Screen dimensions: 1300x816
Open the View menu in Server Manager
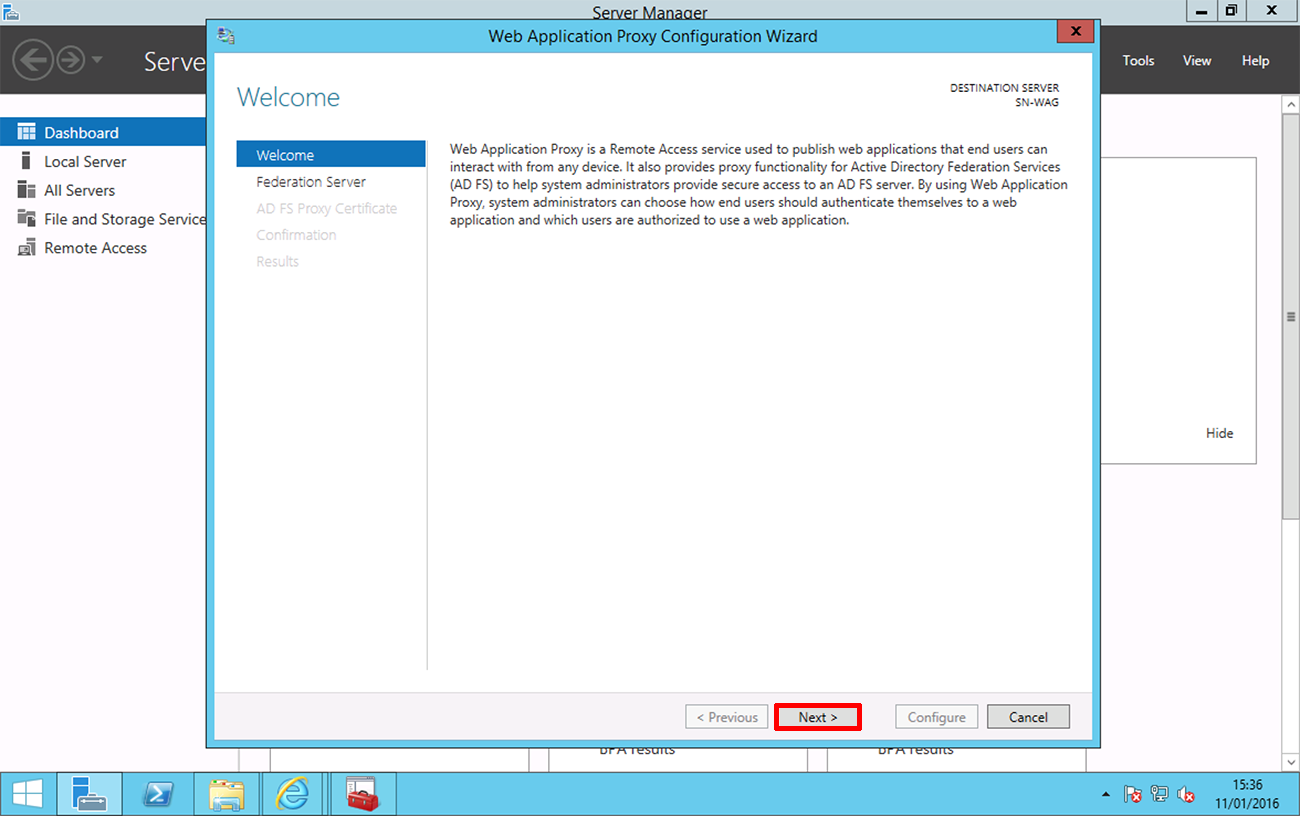pyautogui.click(x=1197, y=61)
